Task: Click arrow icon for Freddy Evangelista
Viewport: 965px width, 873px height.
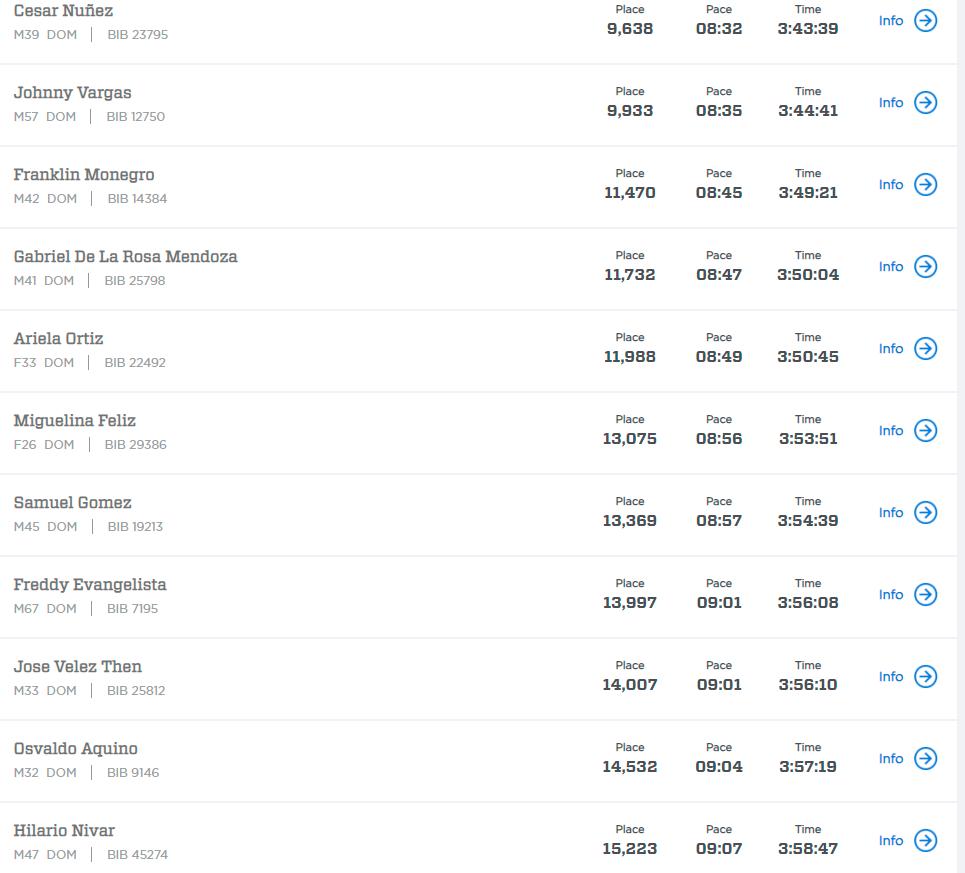Action: coord(926,595)
